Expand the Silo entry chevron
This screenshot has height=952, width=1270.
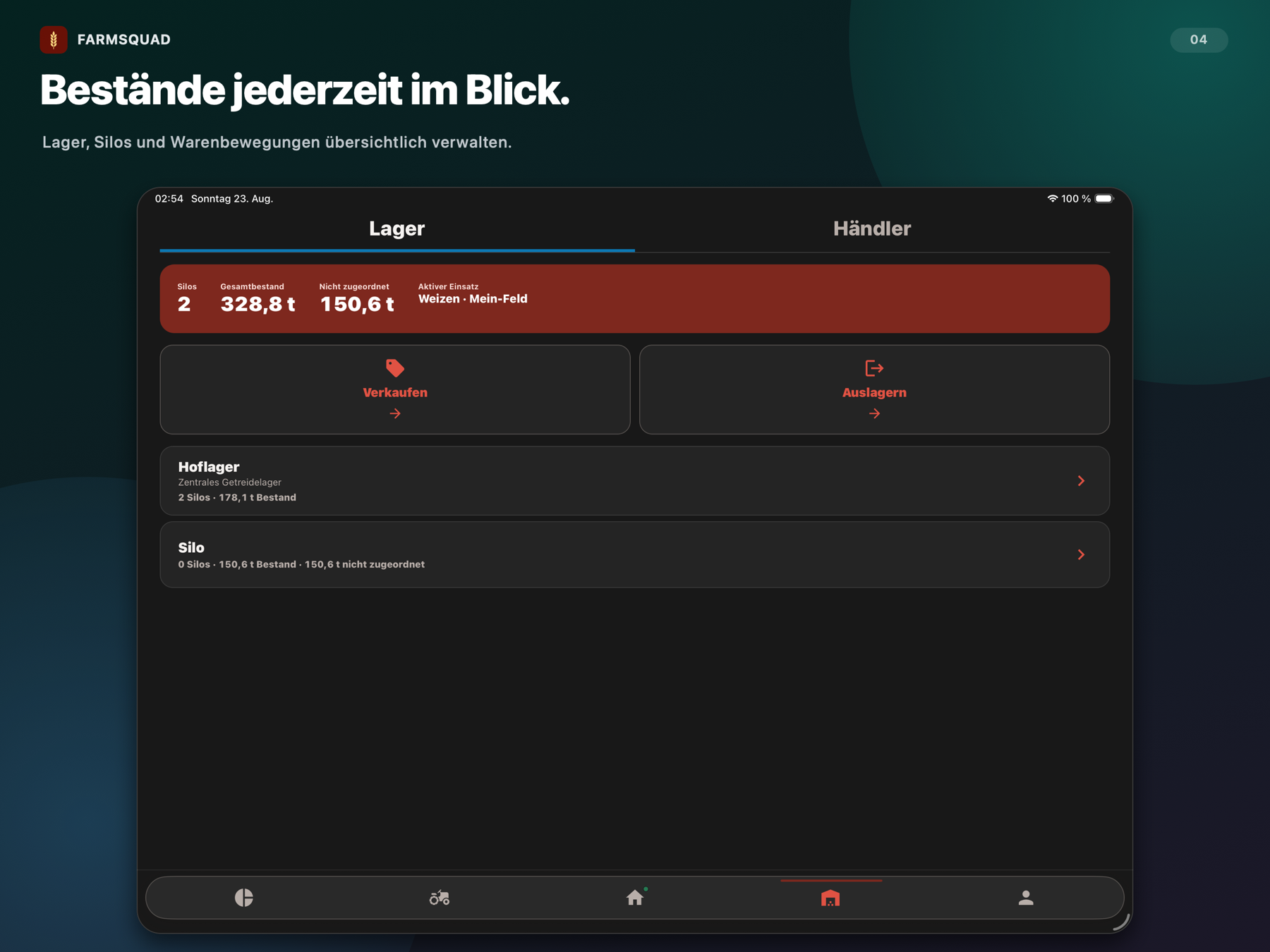[1081, 555]
